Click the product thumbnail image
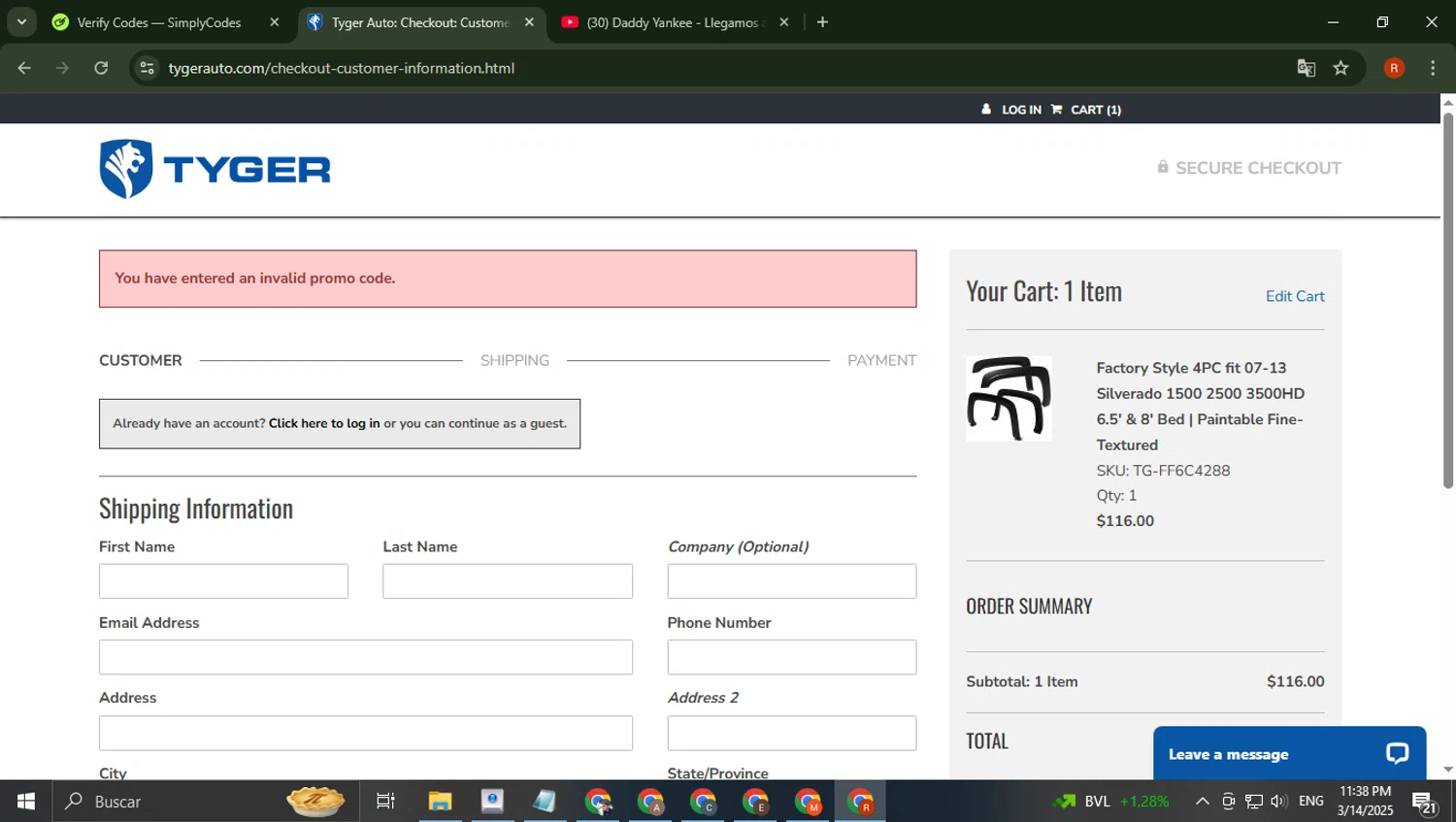This screenshot has height=822, width=1456. (x=1009, y=398)
